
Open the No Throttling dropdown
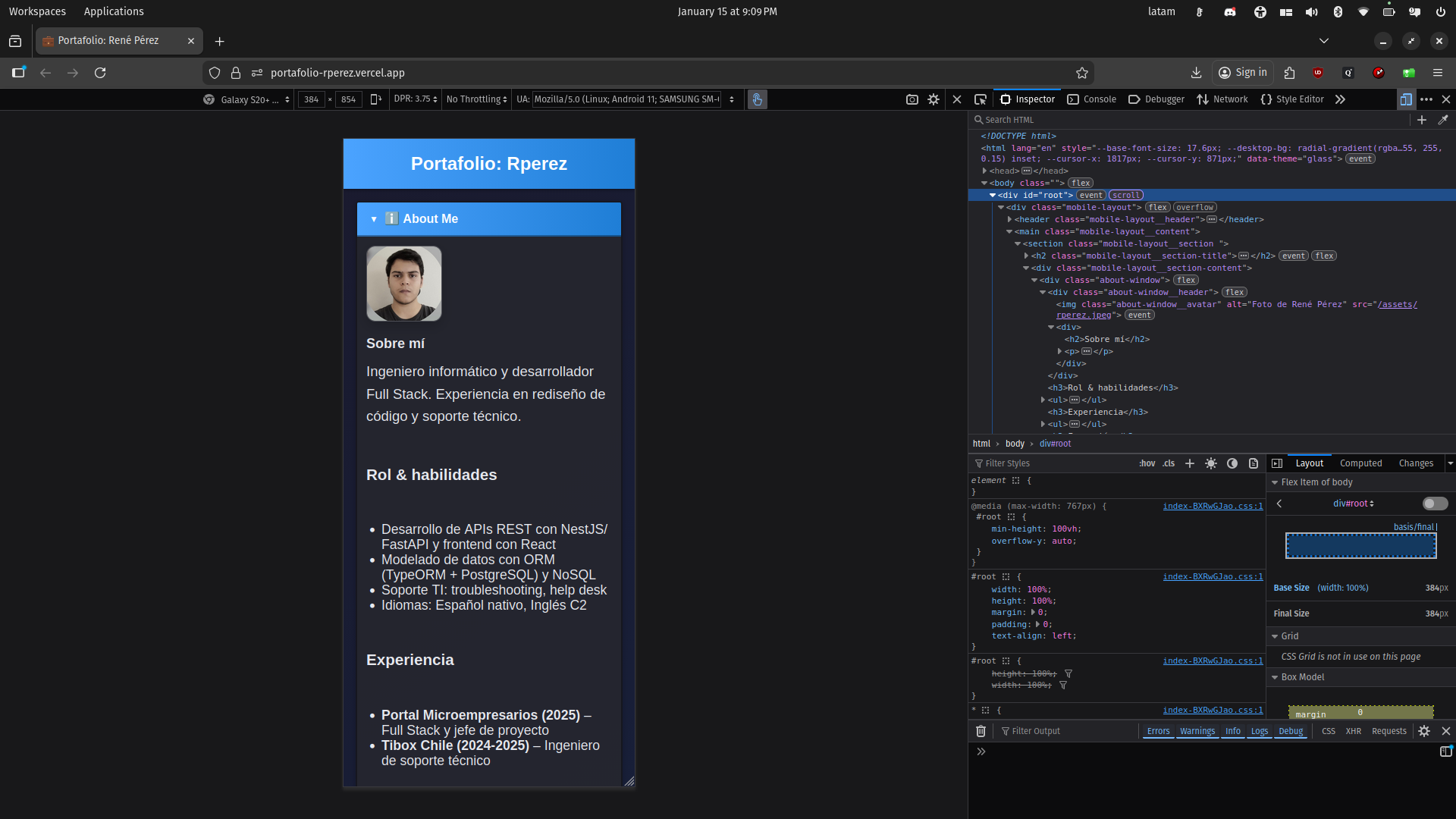coord(475,99)
